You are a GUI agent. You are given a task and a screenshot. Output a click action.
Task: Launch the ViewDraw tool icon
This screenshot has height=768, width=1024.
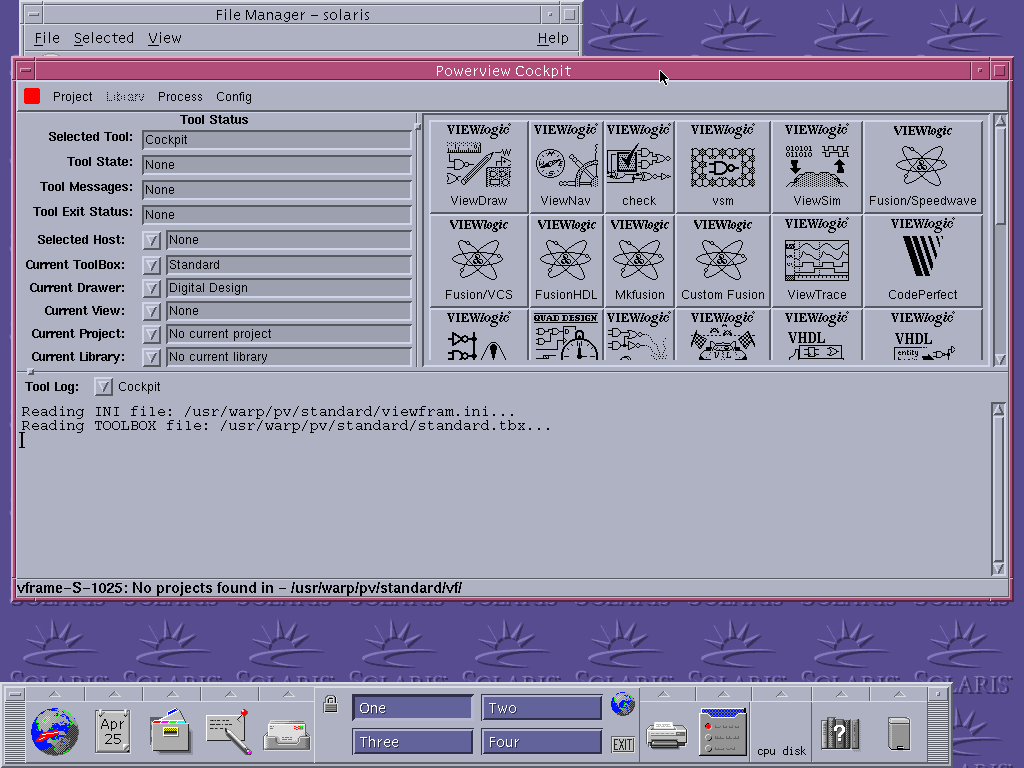[x=479, y=166]
